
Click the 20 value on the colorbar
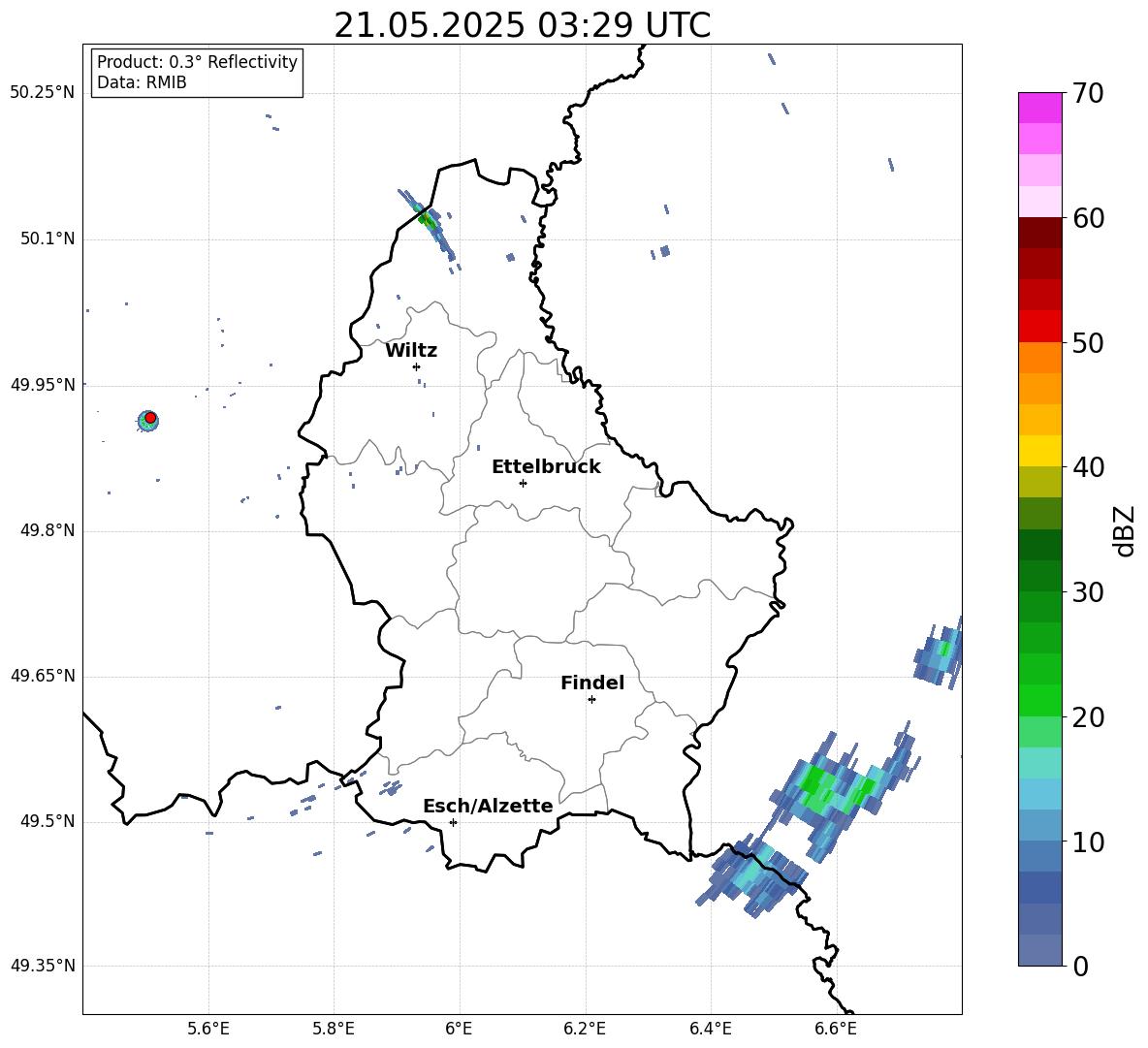[x=1088, y=717]
